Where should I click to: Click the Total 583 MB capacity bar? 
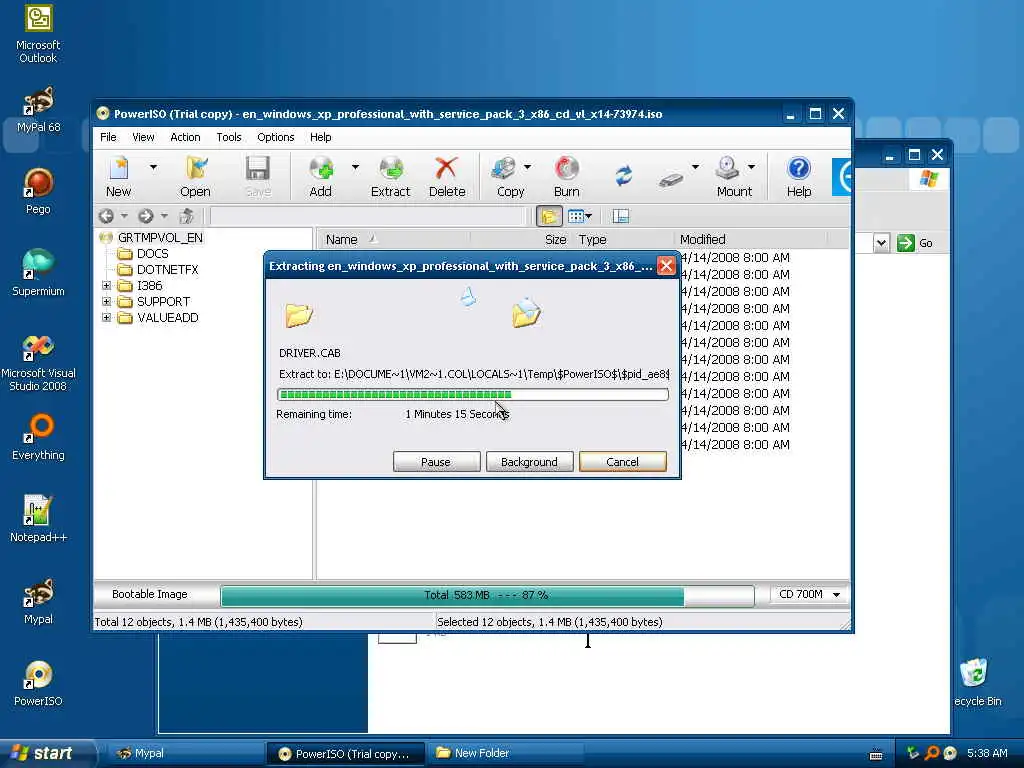pos(487,595)
